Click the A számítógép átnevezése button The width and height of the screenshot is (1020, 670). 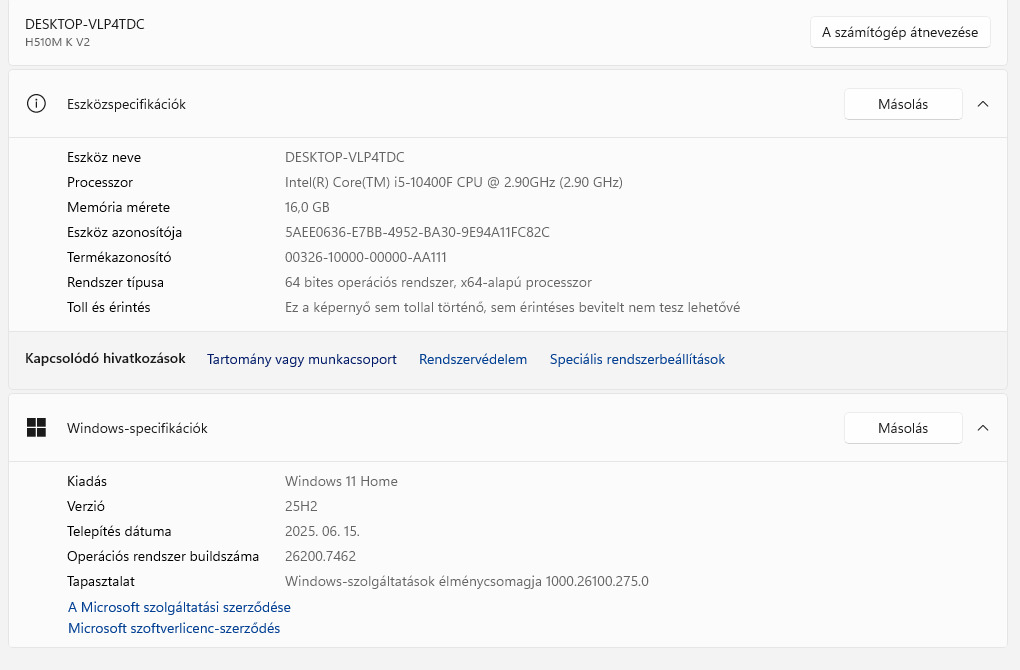tap(900, 32)
